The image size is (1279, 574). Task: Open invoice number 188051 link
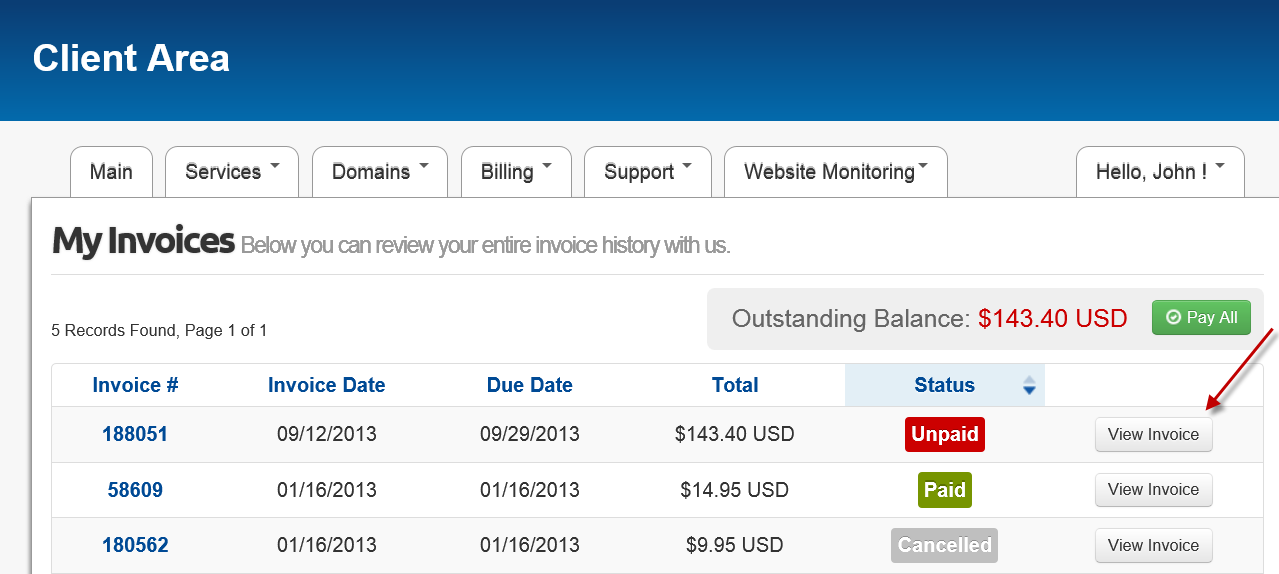pyautogui.click(x=135, y=435)
